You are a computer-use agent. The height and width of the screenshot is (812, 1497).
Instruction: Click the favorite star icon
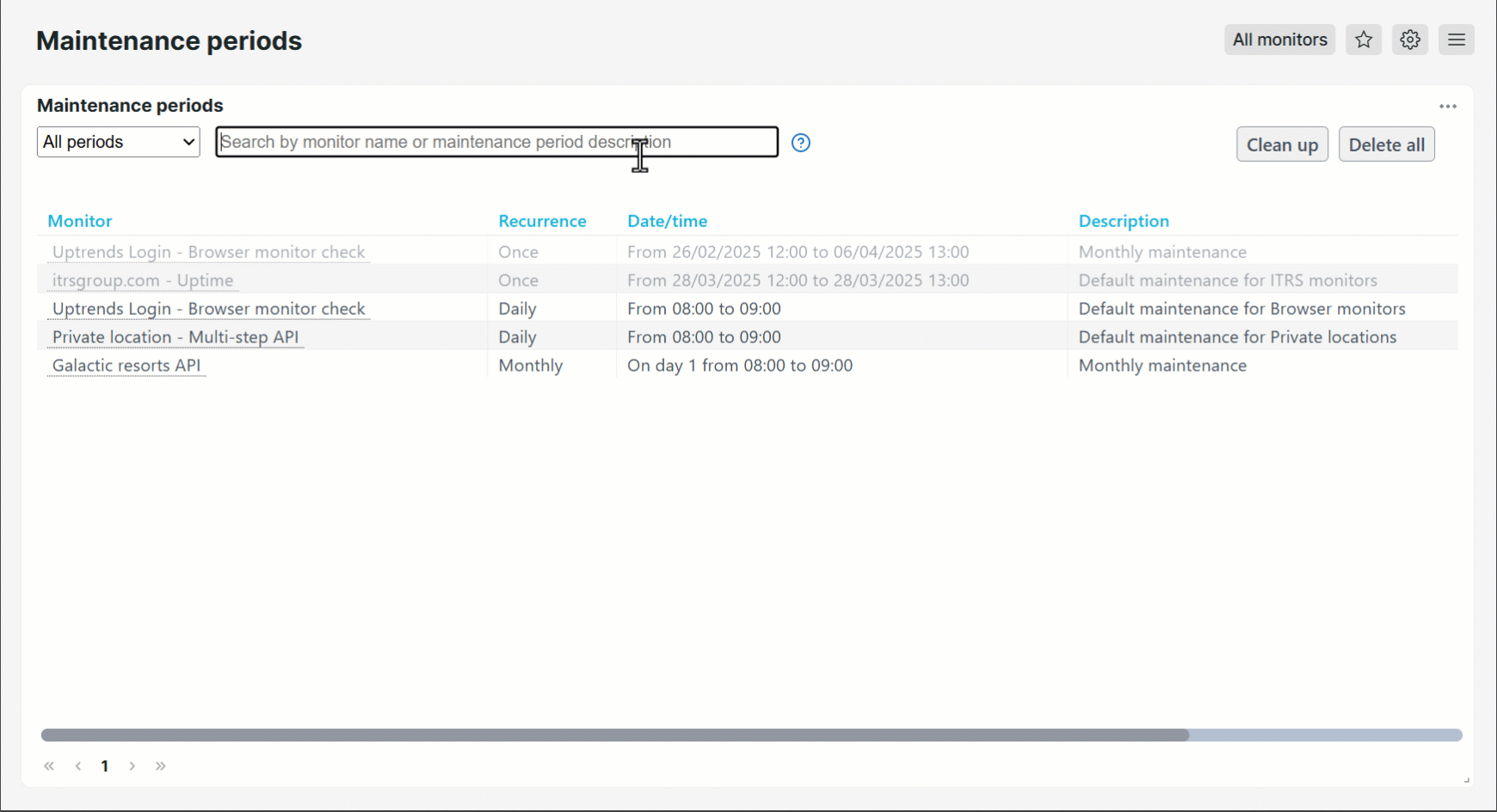click(x=1364, y=40)
